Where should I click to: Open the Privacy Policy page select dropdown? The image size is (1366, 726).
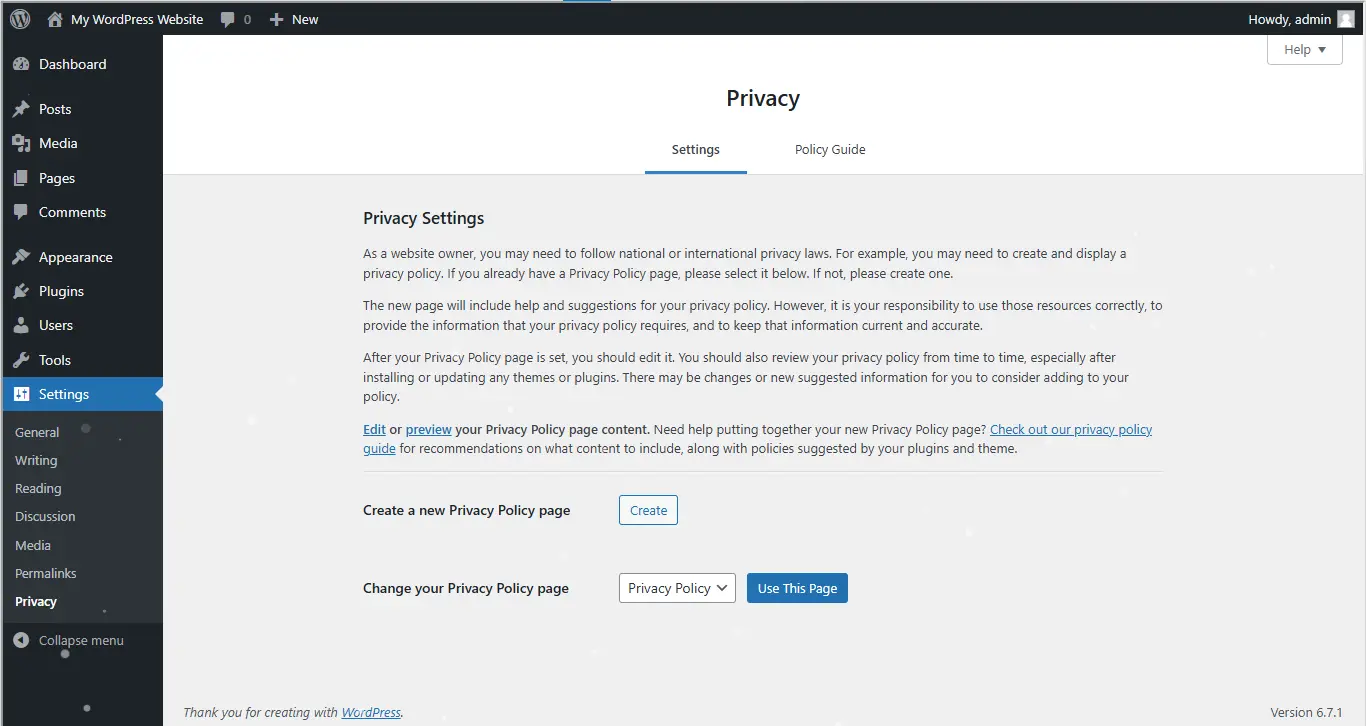click(x=677, y=588)
